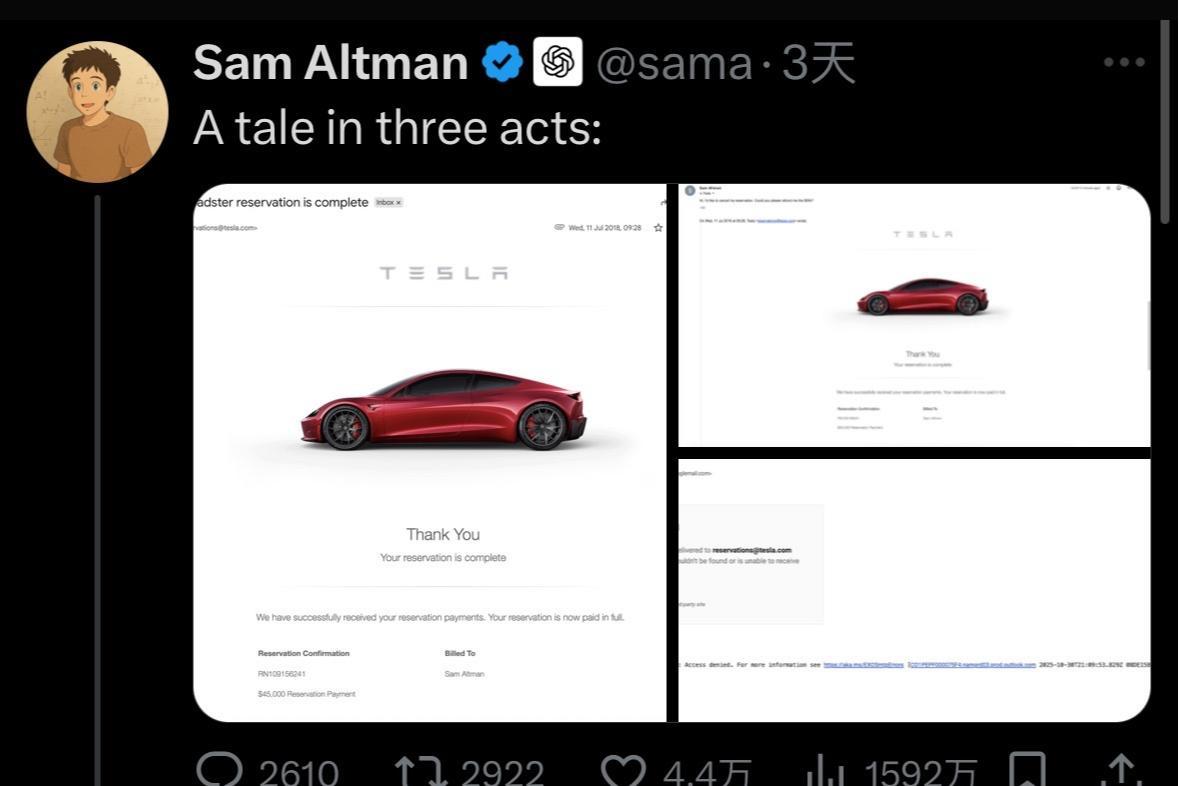Screen dimensions: 1179x786
Task: Click the OpenAI affiliation badge
Action: coord(558,63)
